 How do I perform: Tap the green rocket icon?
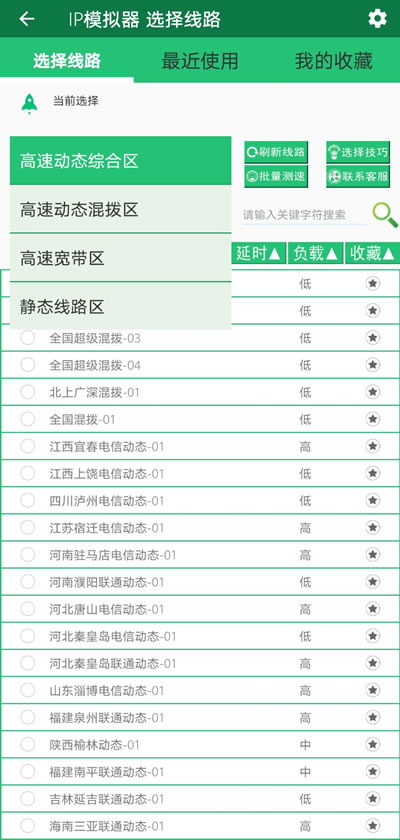[29, 103]
